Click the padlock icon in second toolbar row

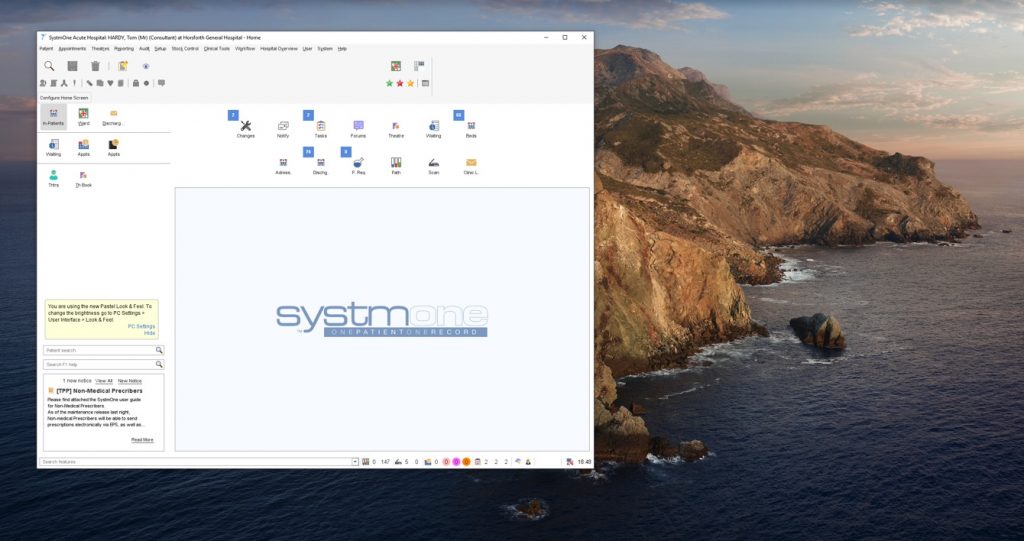coord(136,83)
